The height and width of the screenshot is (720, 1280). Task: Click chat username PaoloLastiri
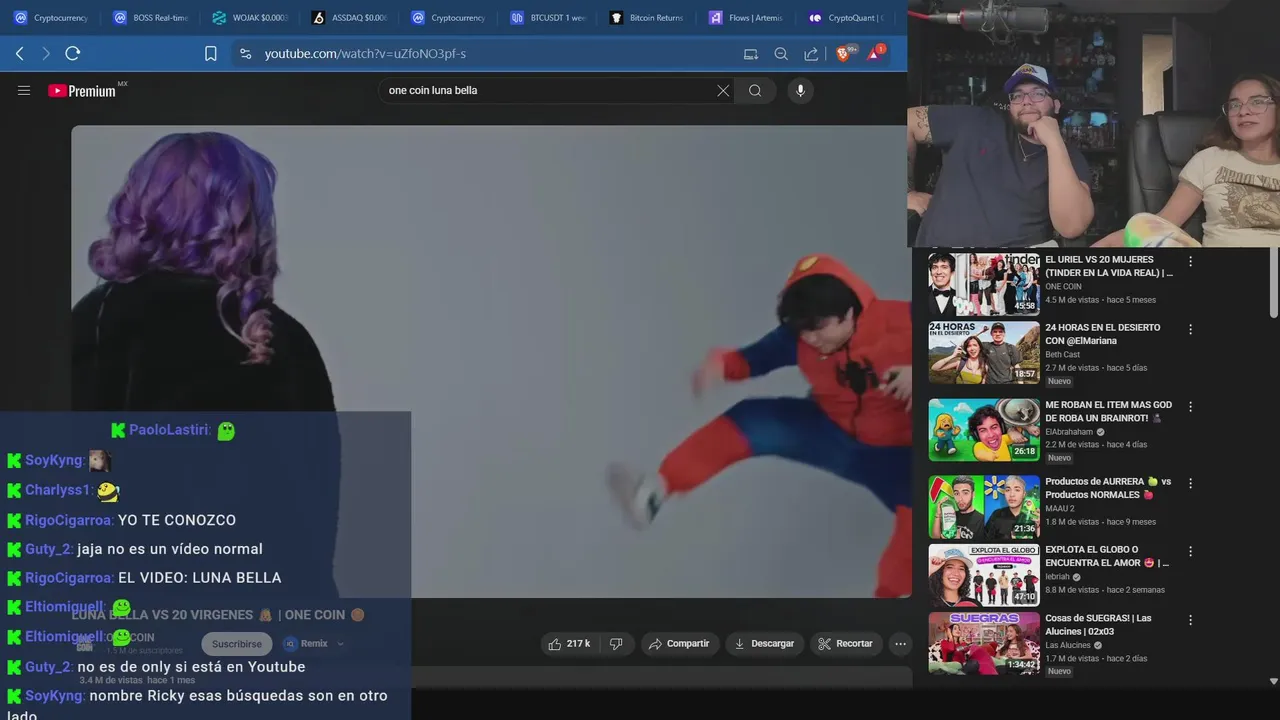(x=168, y=430)
